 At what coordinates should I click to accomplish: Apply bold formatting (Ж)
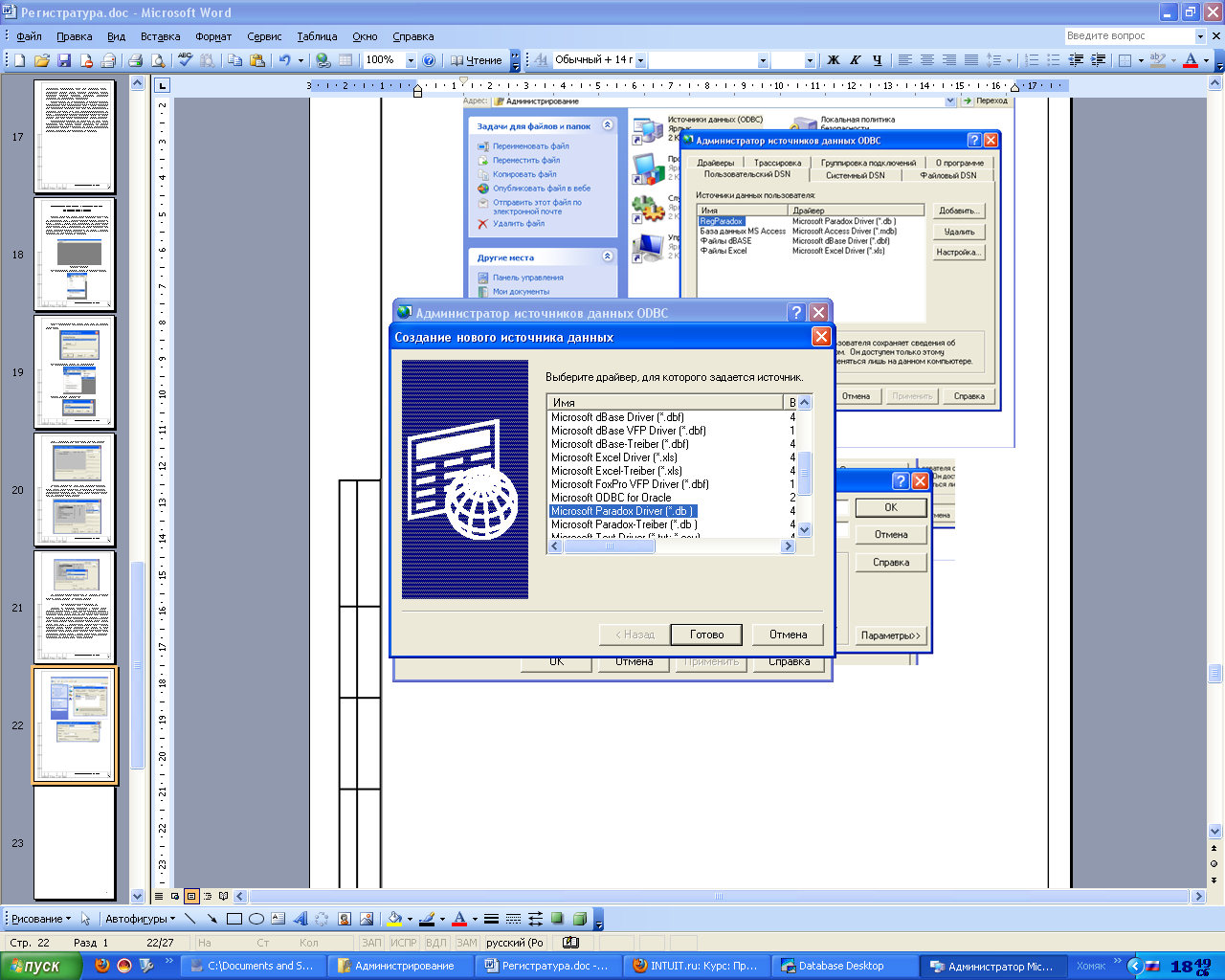tap(834, 60)
